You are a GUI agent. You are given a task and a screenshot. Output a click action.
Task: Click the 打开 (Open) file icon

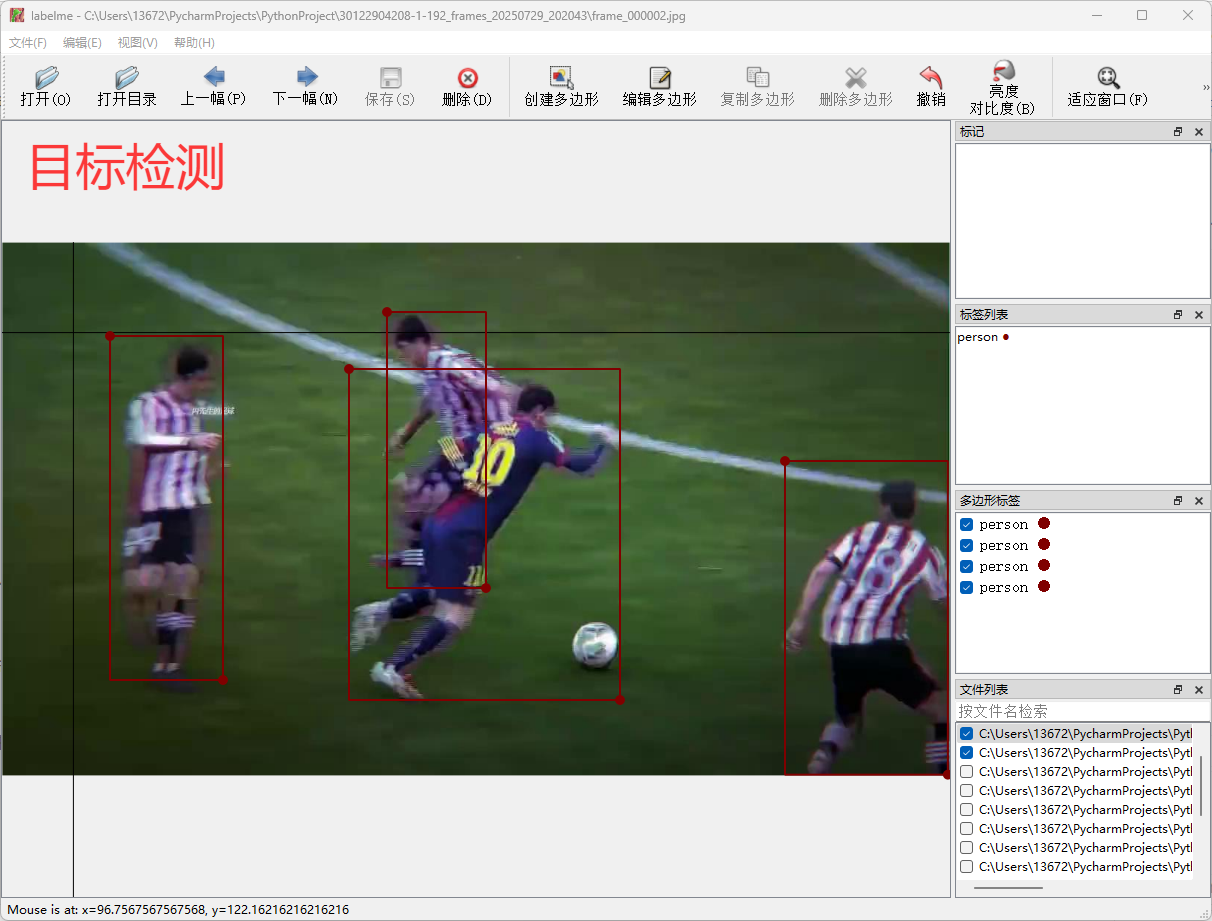pos(46,78)
